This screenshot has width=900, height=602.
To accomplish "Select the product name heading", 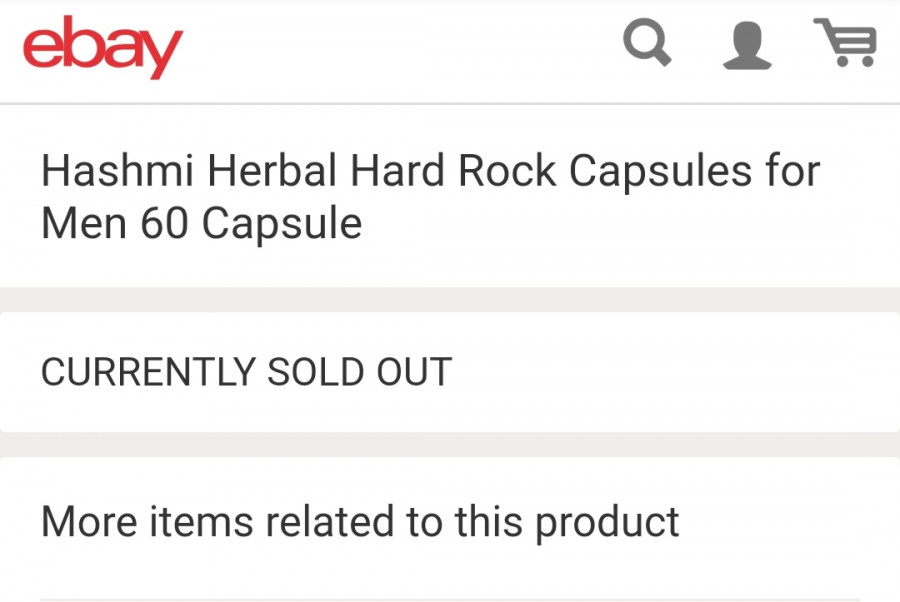I will (430, 197).
